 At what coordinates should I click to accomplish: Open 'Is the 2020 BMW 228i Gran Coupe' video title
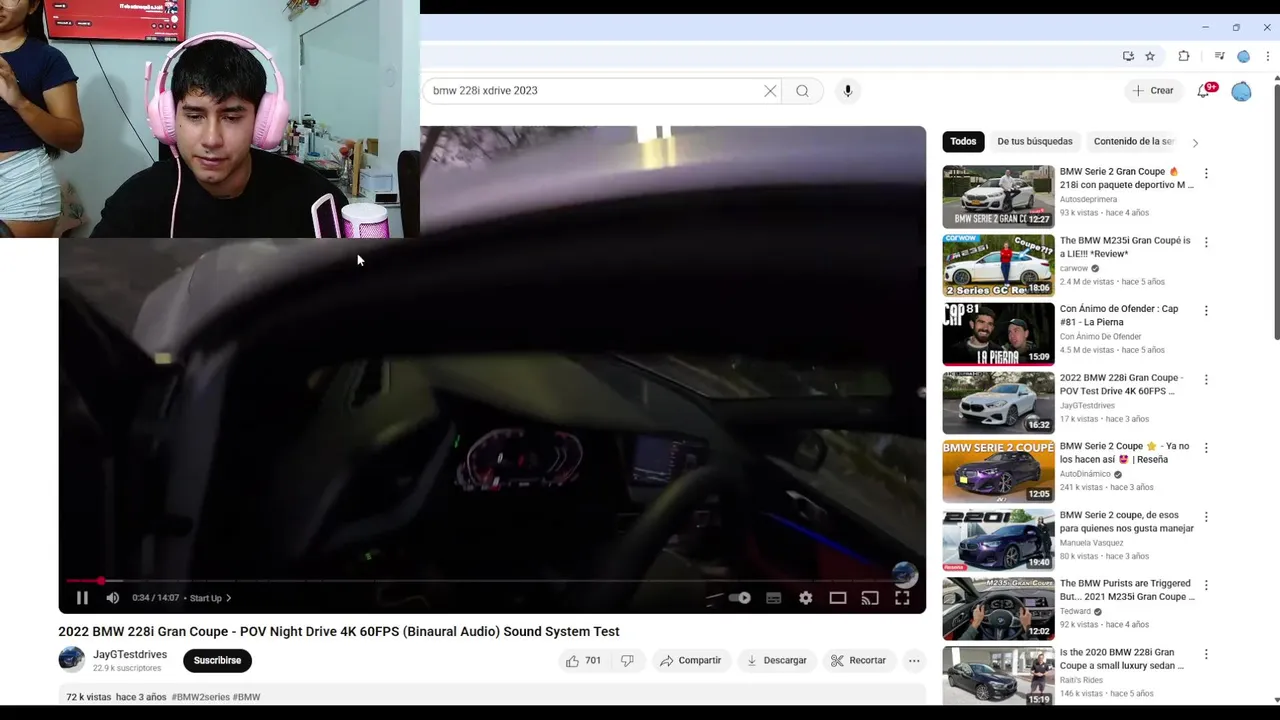point(1122,659)
